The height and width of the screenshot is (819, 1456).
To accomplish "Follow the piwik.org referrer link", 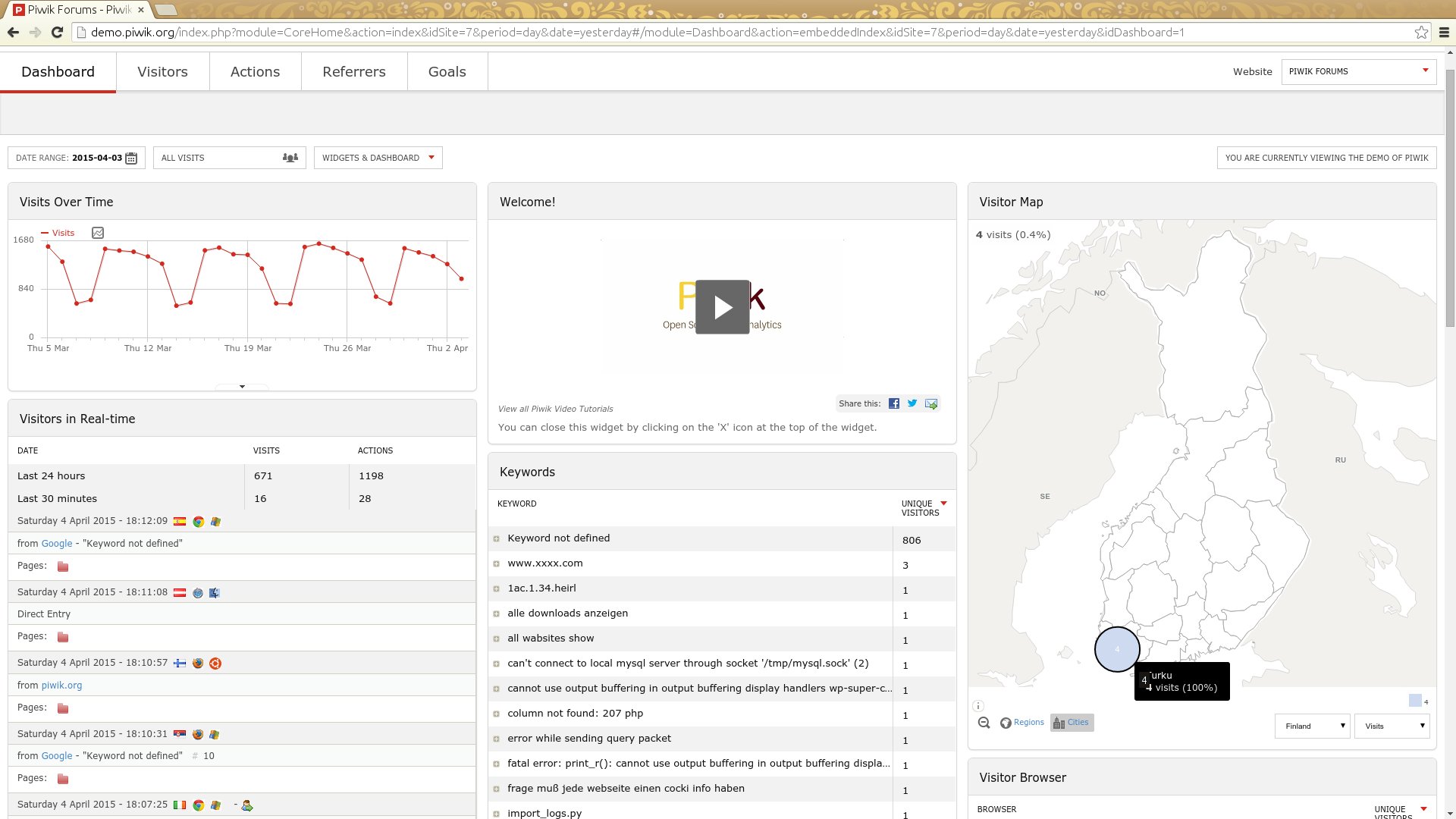I will (x=61, y=686).
